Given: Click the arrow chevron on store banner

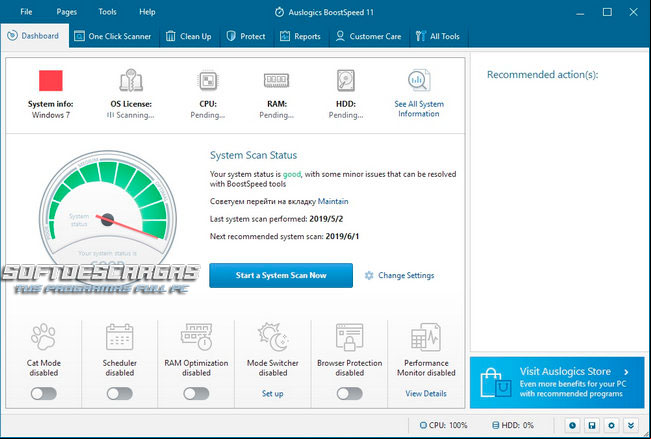Looking at the screenshot, I should pyautogui.click(x=627, y=372).
